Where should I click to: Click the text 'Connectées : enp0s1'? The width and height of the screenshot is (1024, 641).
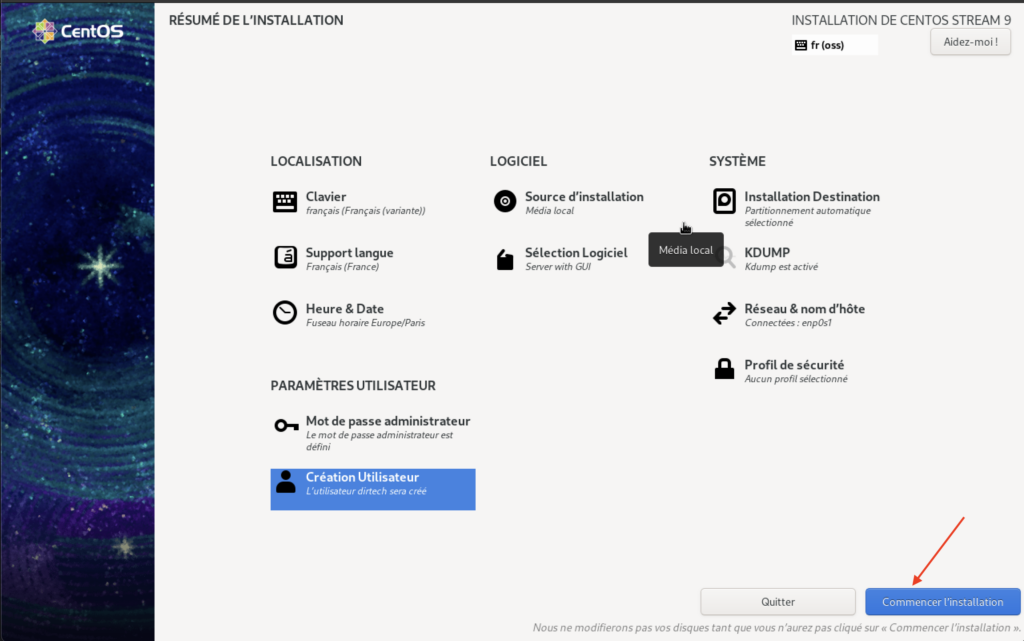788,323
